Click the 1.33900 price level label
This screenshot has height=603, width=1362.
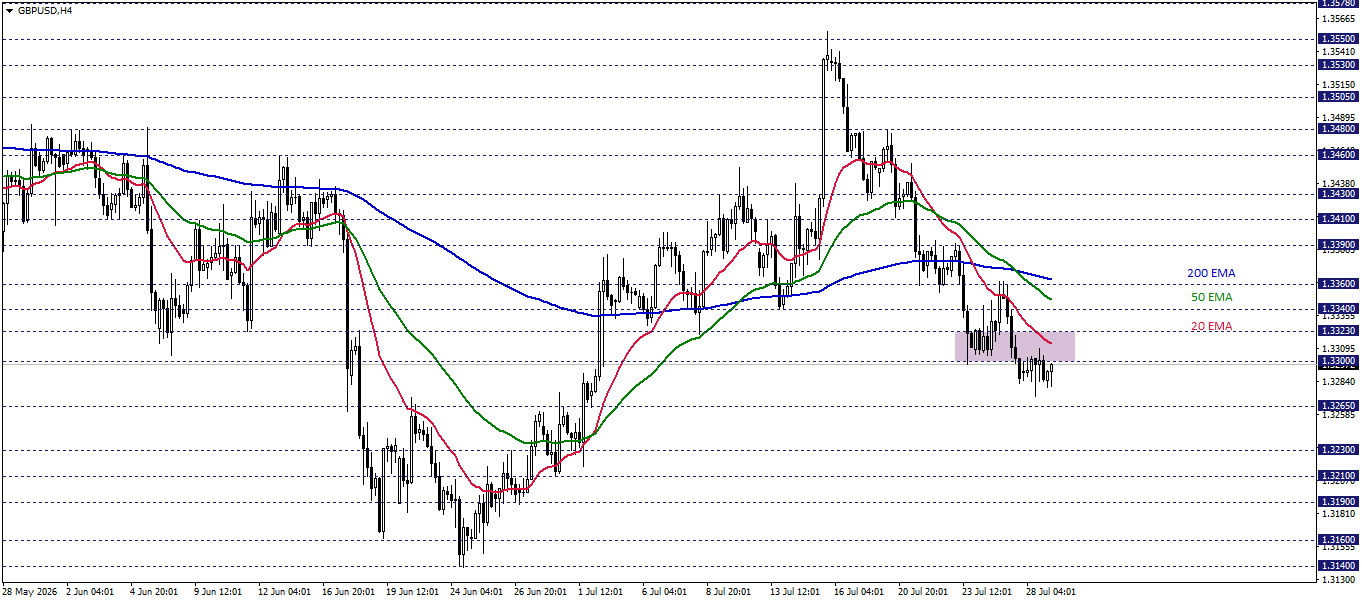pos(1338,245)
